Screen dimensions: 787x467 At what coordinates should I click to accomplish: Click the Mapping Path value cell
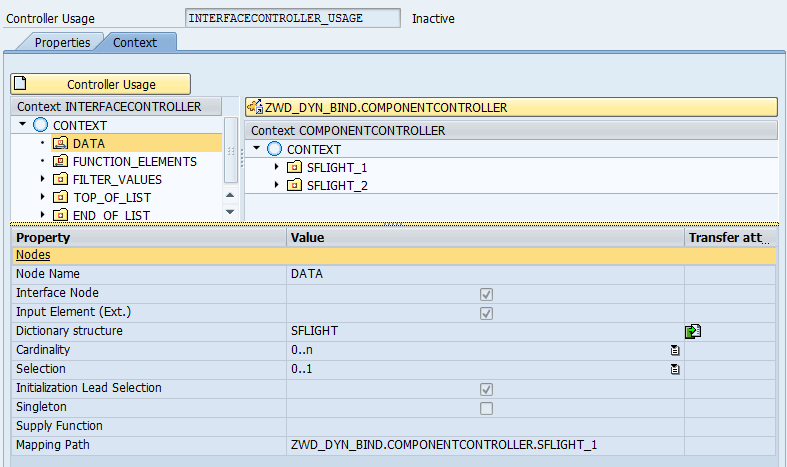click(x=485, y=445)
